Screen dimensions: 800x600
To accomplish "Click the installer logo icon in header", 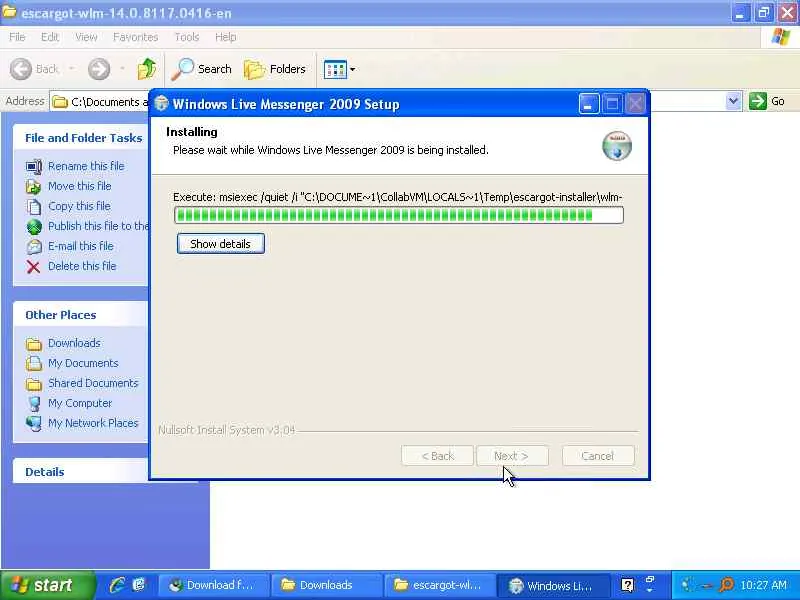I will pyautogui.click(x=617, y=145).
